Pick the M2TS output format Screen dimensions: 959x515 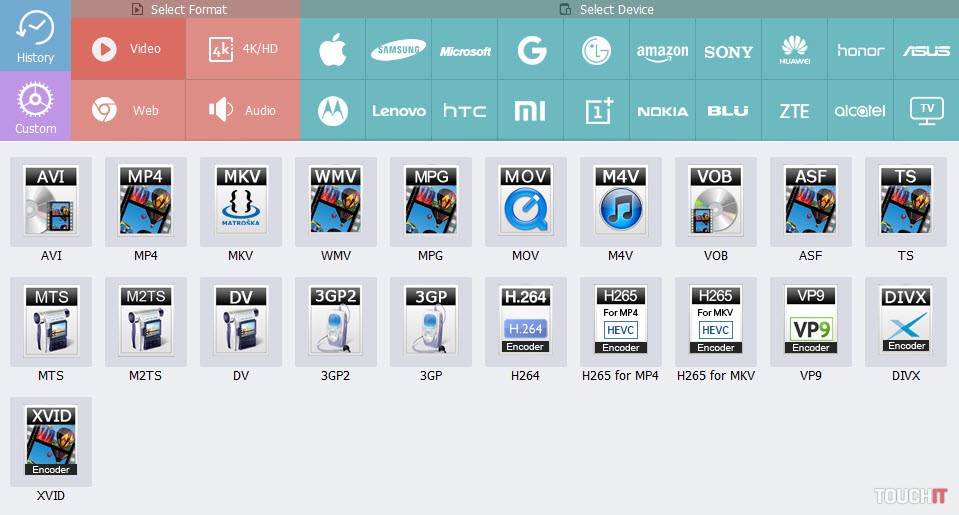(146, 322)
